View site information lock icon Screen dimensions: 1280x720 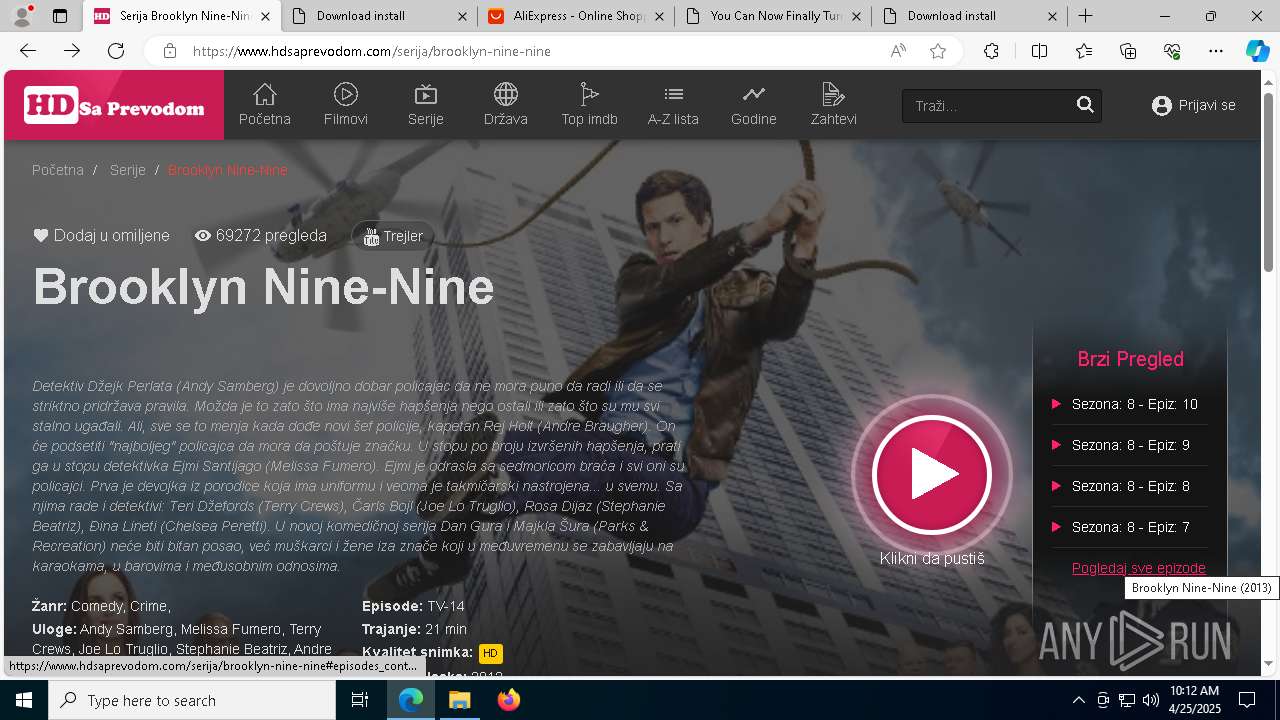pyautogui.click(x=170, y=51)
